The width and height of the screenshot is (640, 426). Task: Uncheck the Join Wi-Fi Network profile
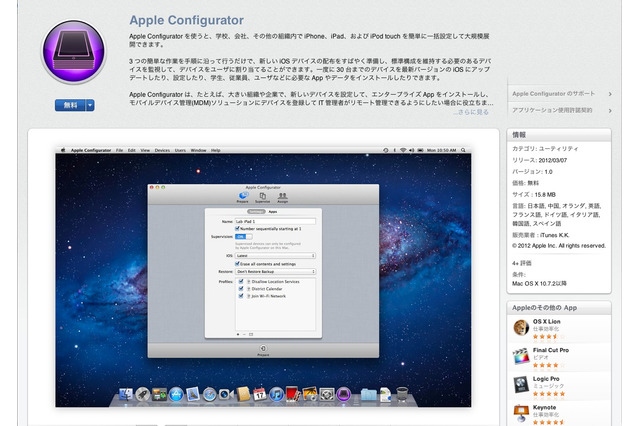pyautogui.click(x=241, y=296)
